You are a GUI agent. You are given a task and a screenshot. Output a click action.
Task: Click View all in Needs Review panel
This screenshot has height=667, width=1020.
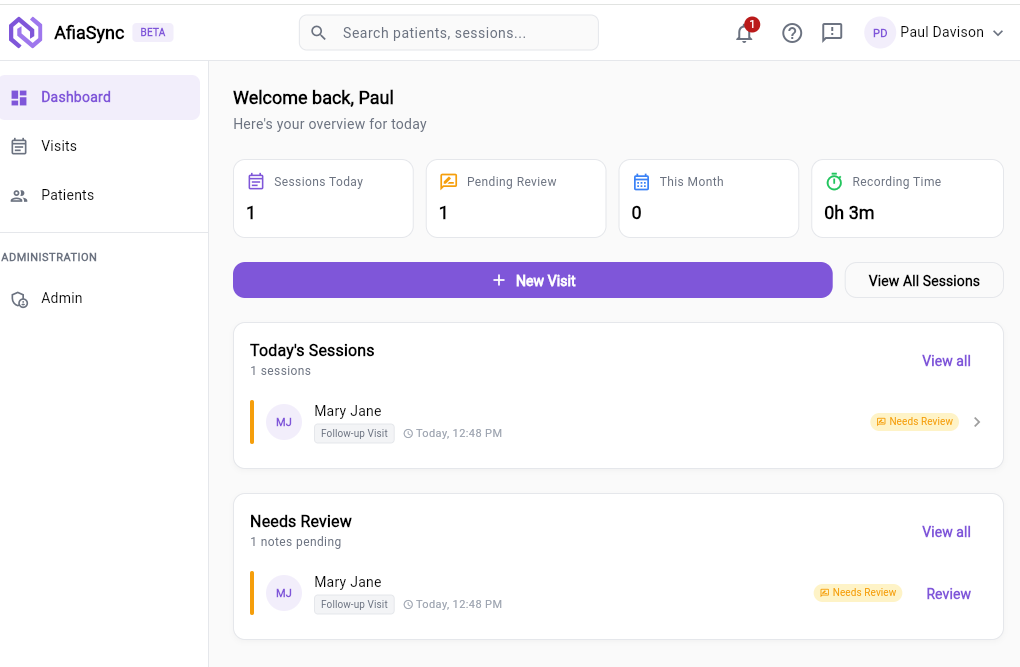tap(945, 531)
